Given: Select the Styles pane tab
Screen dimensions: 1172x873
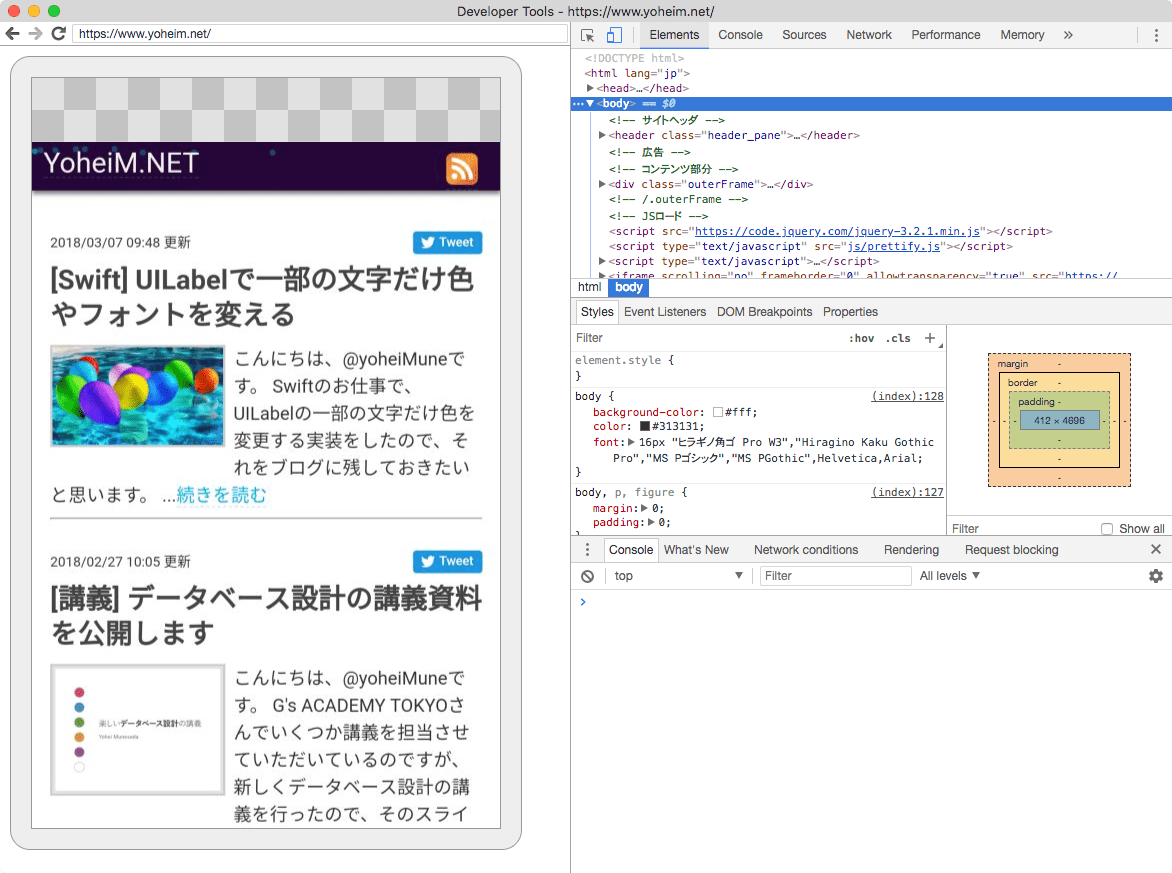Looking at the screenshot, I should tap(596, 312).
